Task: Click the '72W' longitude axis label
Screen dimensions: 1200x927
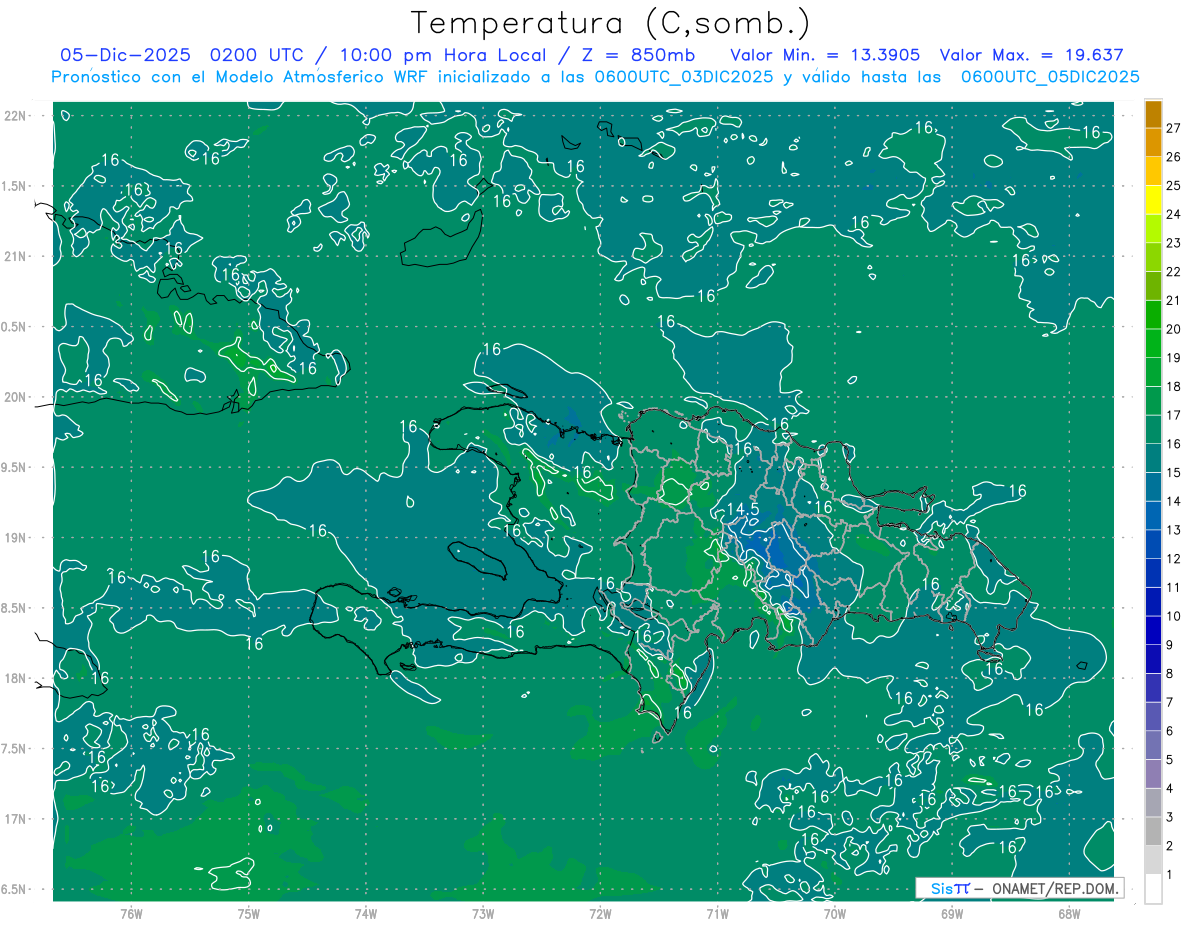Action: (600, 913)
